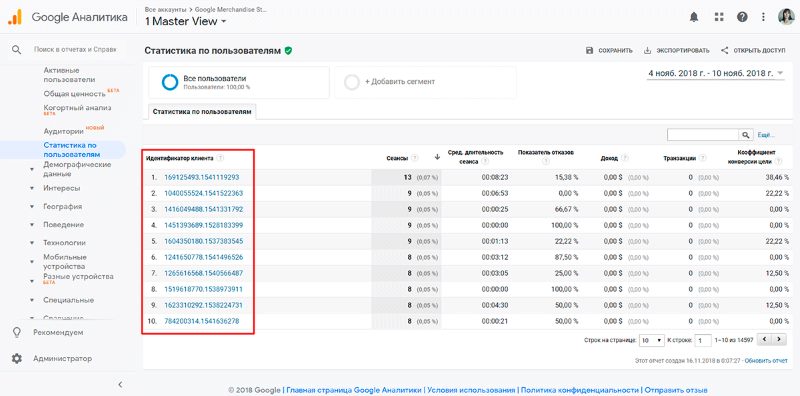The height and width of the screenshot is (396, 800).
Task: Click the help icon next to Идентификатор клиента
Action: coord(220,158)
